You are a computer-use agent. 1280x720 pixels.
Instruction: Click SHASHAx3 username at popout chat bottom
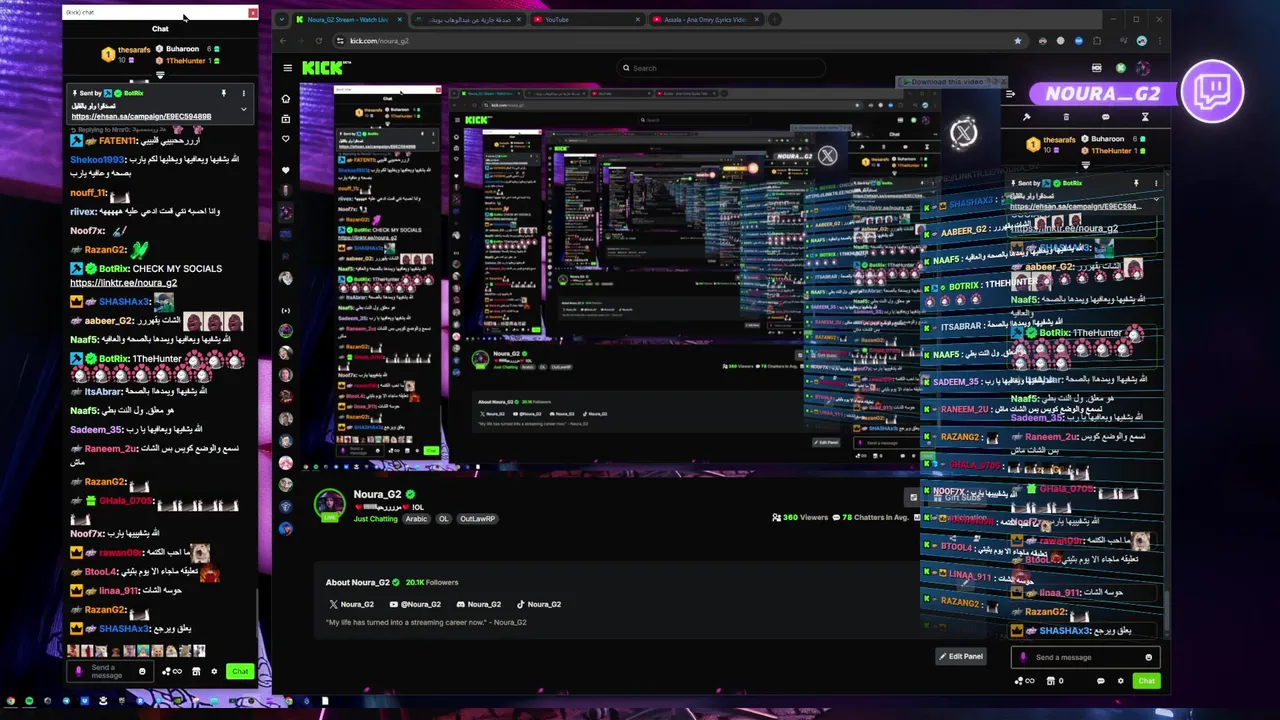[x=124, y=629]
